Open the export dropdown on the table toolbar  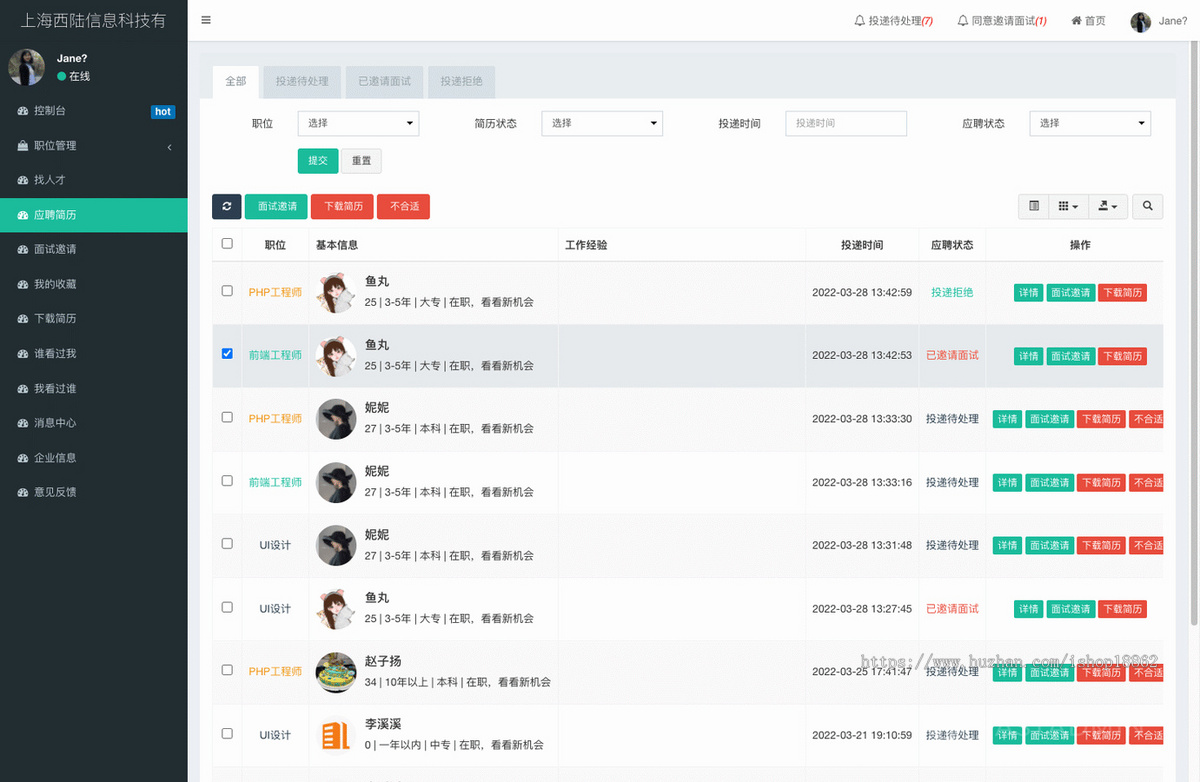(x=1106, y=206)
